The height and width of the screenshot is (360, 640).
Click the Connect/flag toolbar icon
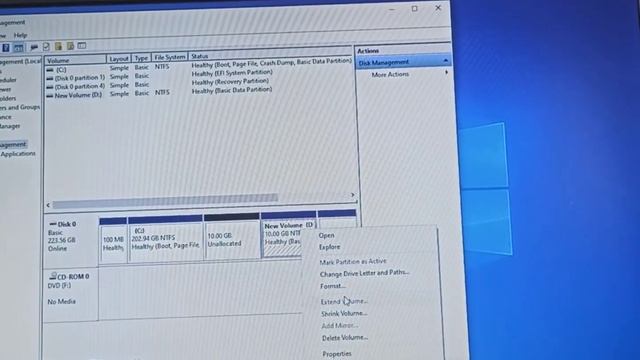(34, 47)
